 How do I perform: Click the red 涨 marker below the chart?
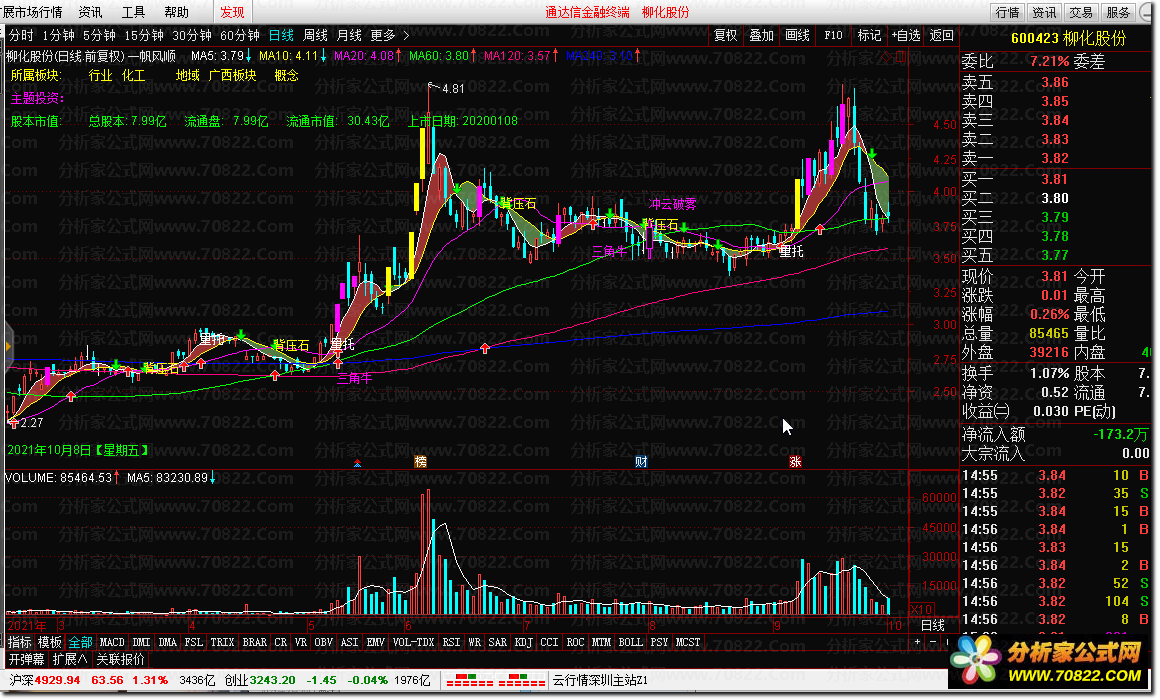(795, 462)
